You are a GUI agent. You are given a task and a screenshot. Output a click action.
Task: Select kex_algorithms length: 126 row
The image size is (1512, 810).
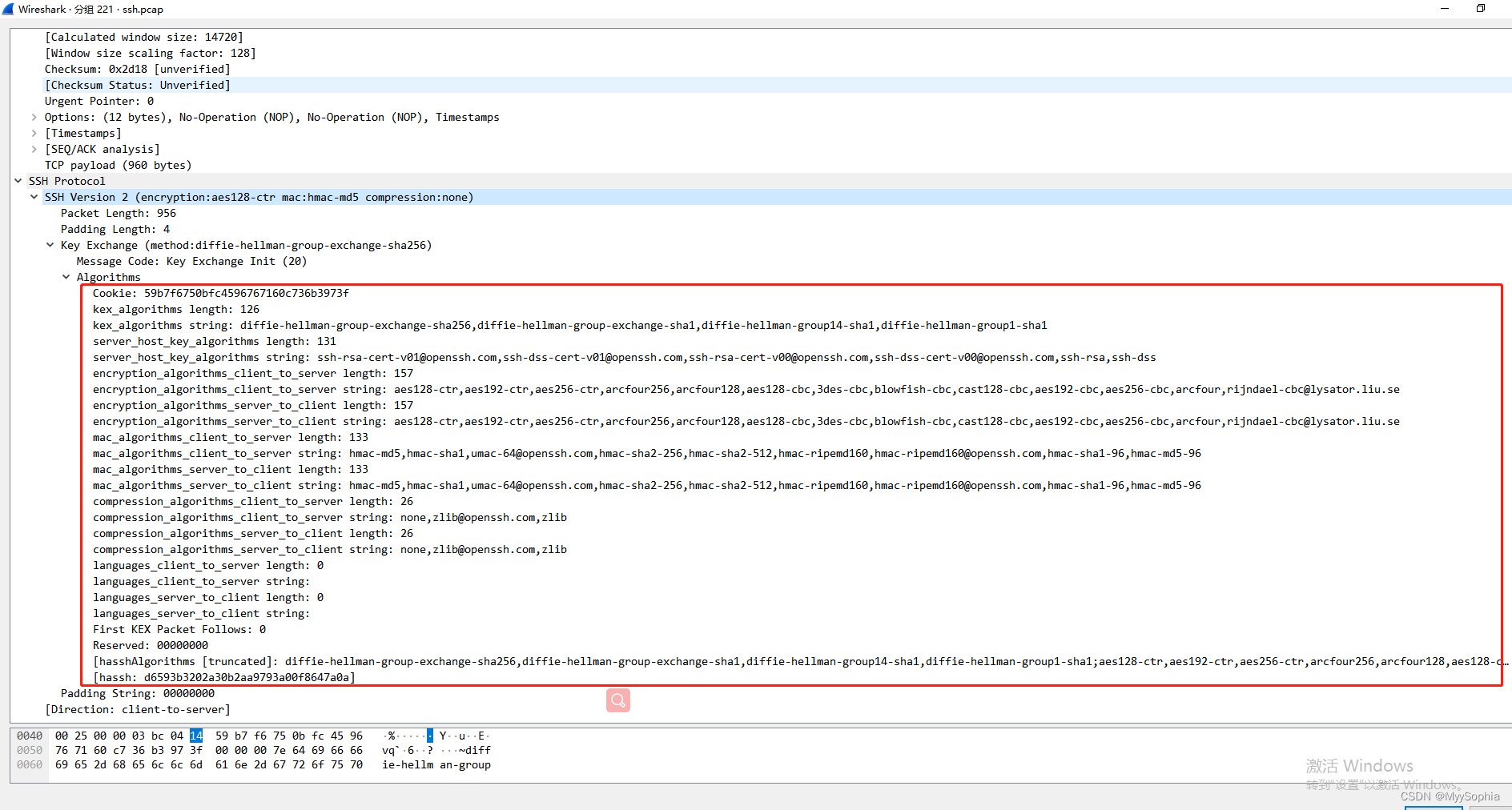coord(176,309)
